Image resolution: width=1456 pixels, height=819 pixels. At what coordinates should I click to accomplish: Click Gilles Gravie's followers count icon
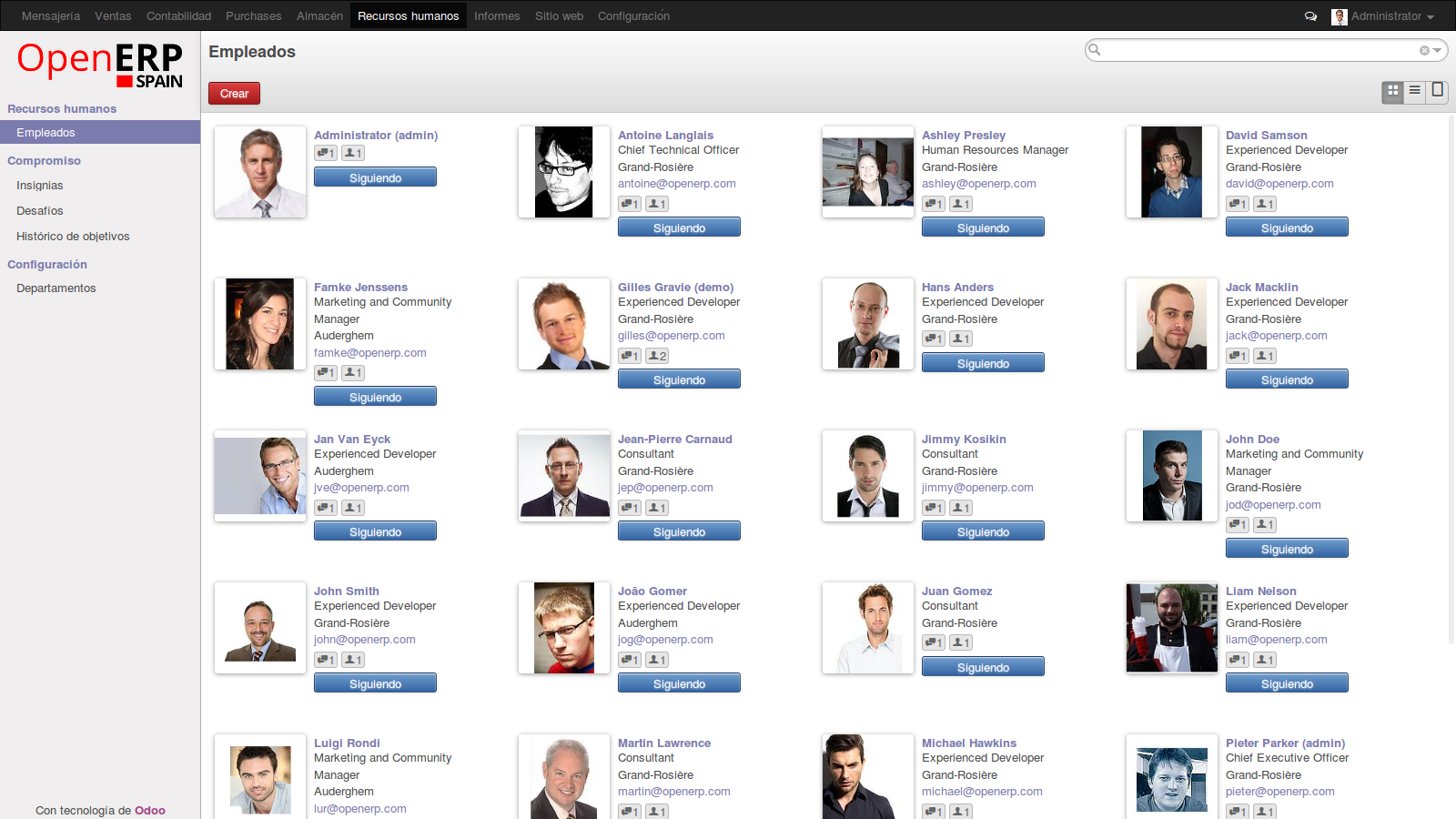658,356
